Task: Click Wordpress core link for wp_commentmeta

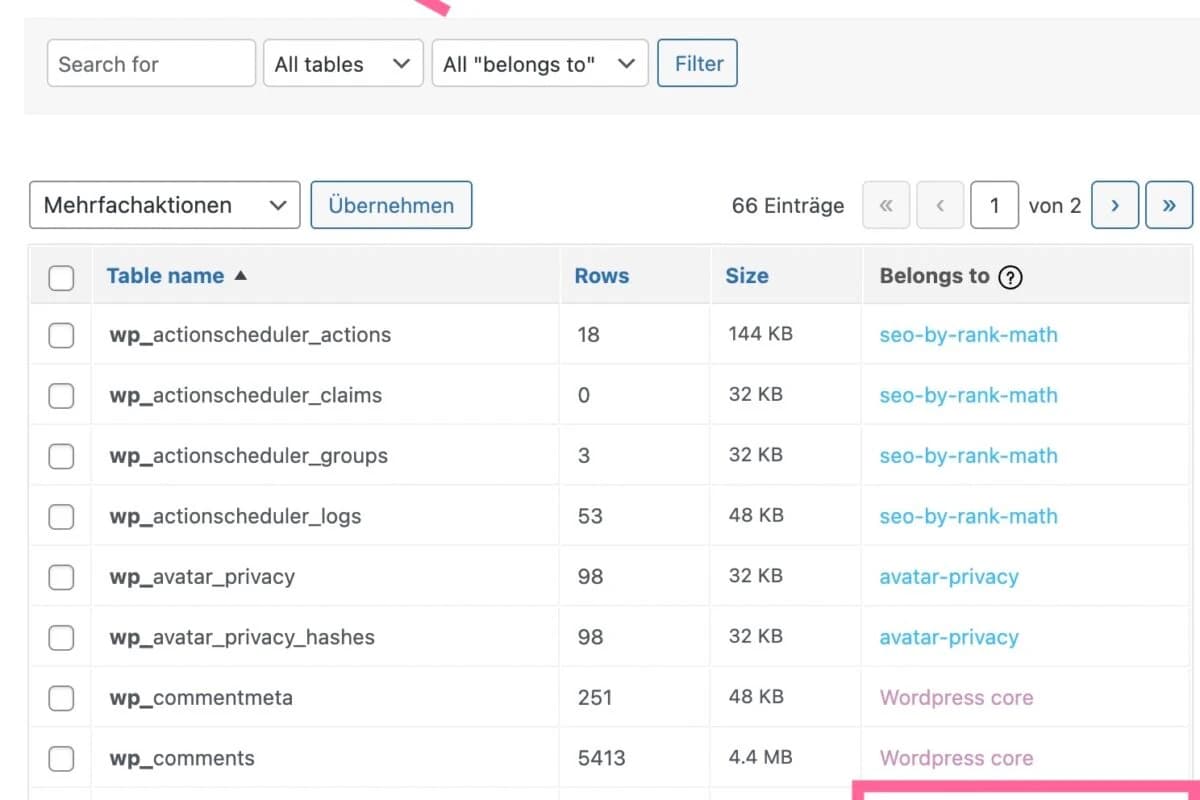Action: (956, 697)
